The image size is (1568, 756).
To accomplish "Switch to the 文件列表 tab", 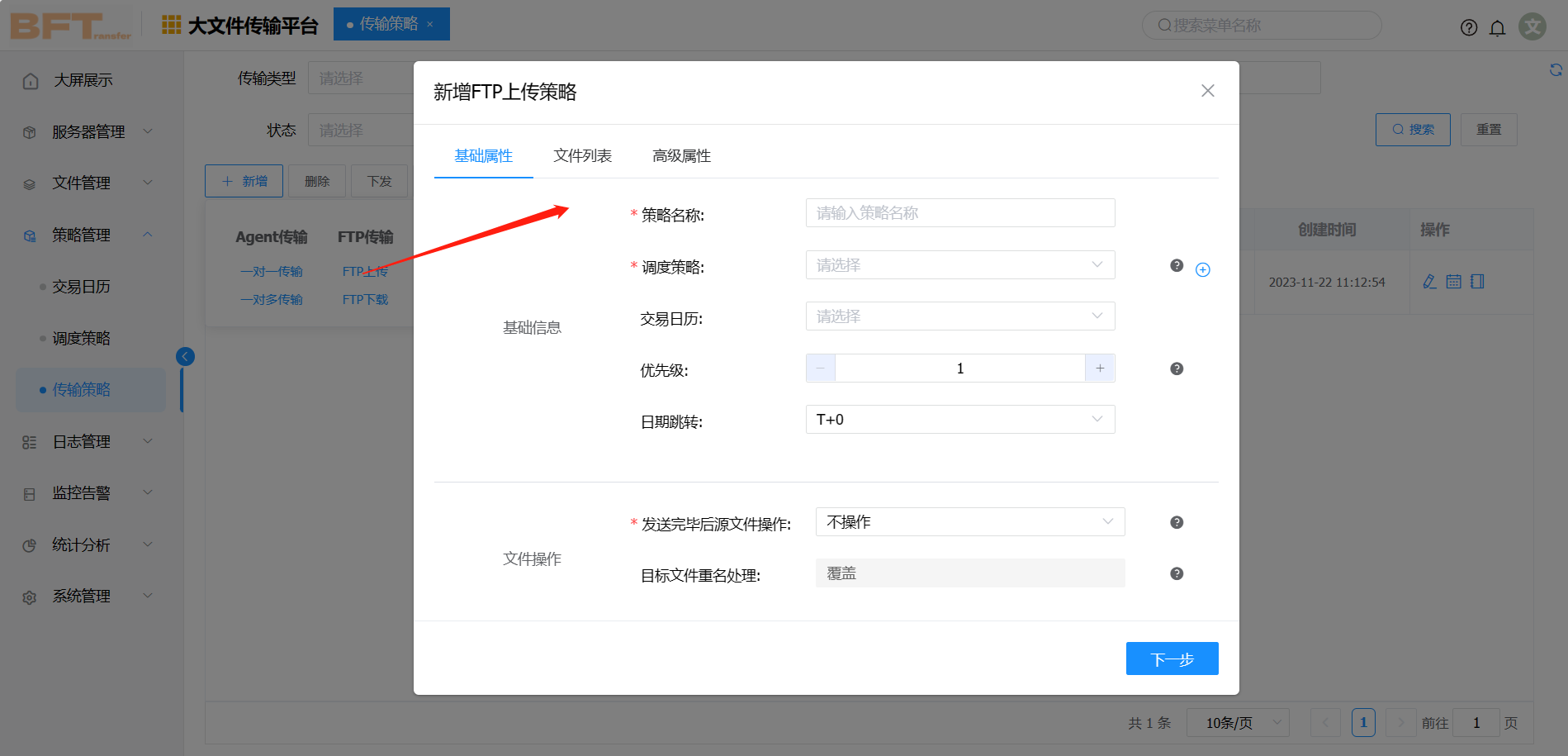I will (x=583, y=156).
